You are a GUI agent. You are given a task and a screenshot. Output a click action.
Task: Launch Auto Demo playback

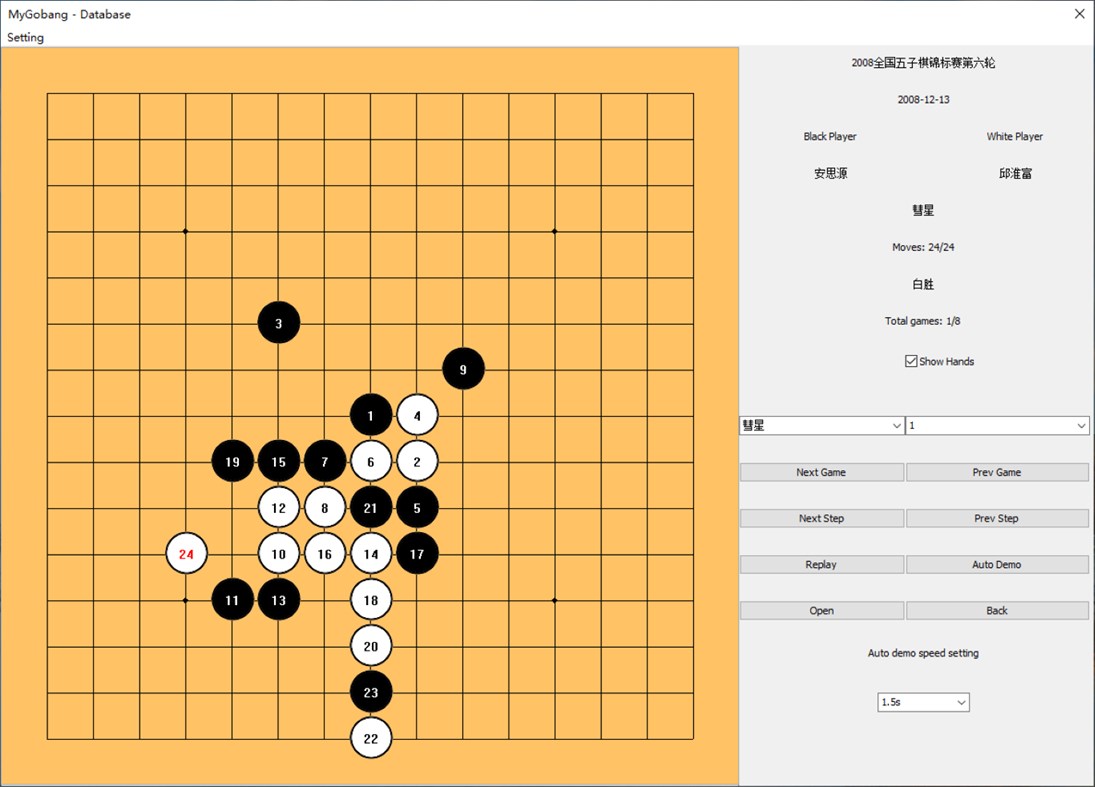pos(997,564)
